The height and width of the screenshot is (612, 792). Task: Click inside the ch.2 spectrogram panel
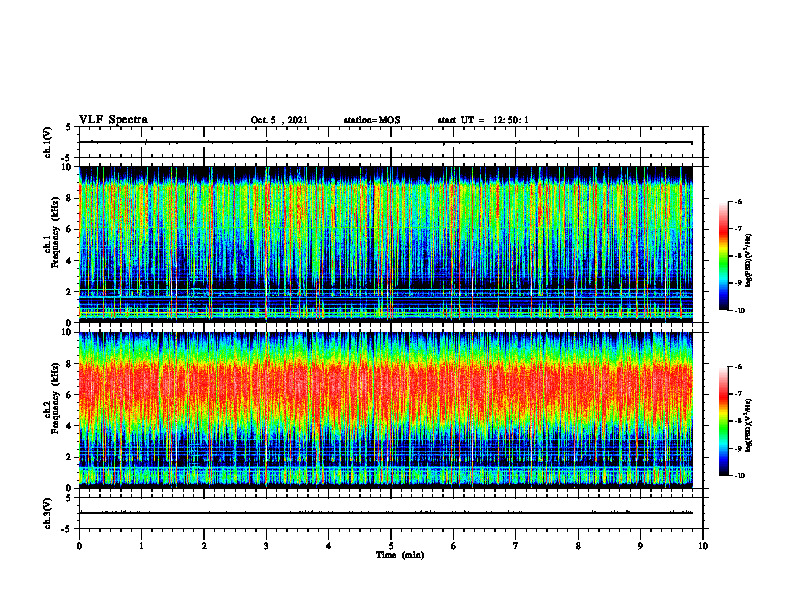(386, 410)
